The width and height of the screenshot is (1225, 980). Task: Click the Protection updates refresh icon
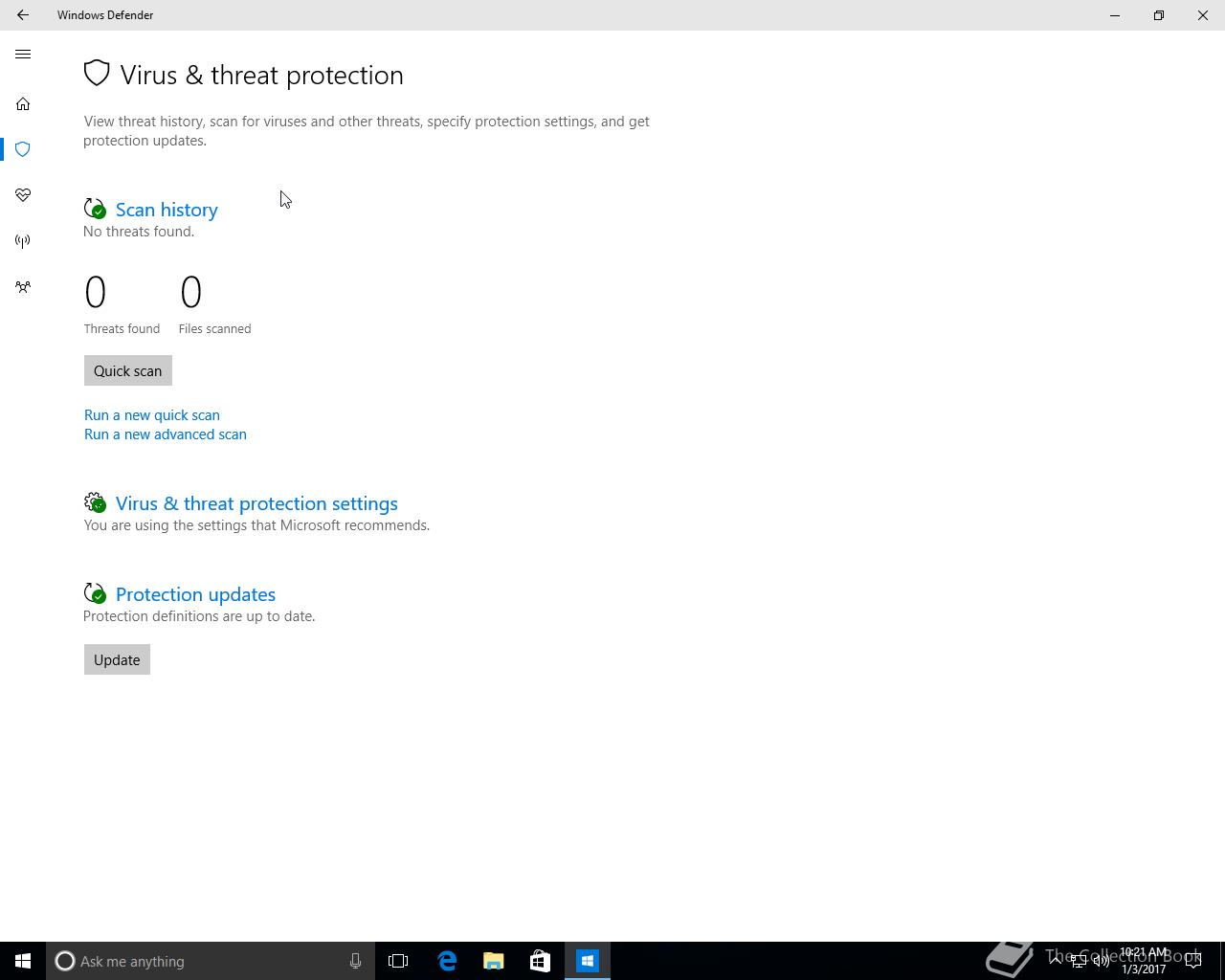click(x=95, y=593)
